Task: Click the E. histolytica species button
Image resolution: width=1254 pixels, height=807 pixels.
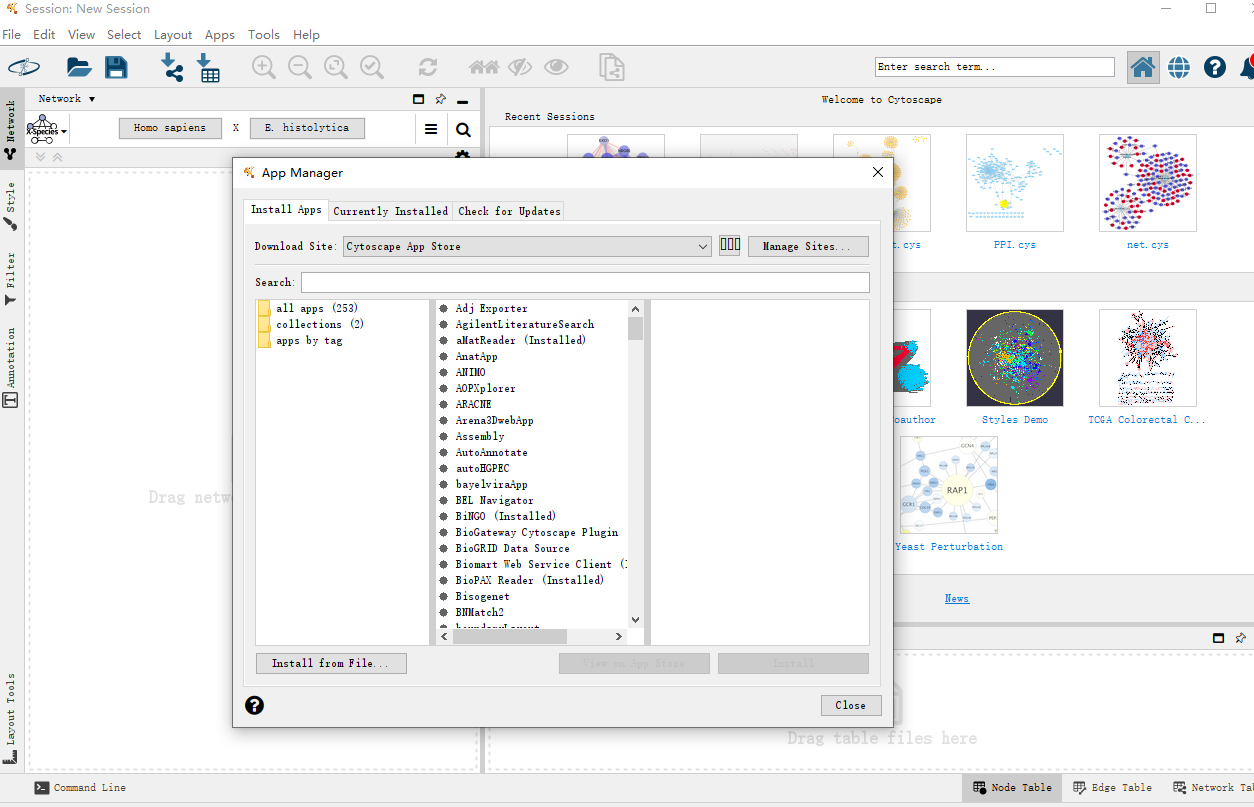Action: tap(307, 128)
